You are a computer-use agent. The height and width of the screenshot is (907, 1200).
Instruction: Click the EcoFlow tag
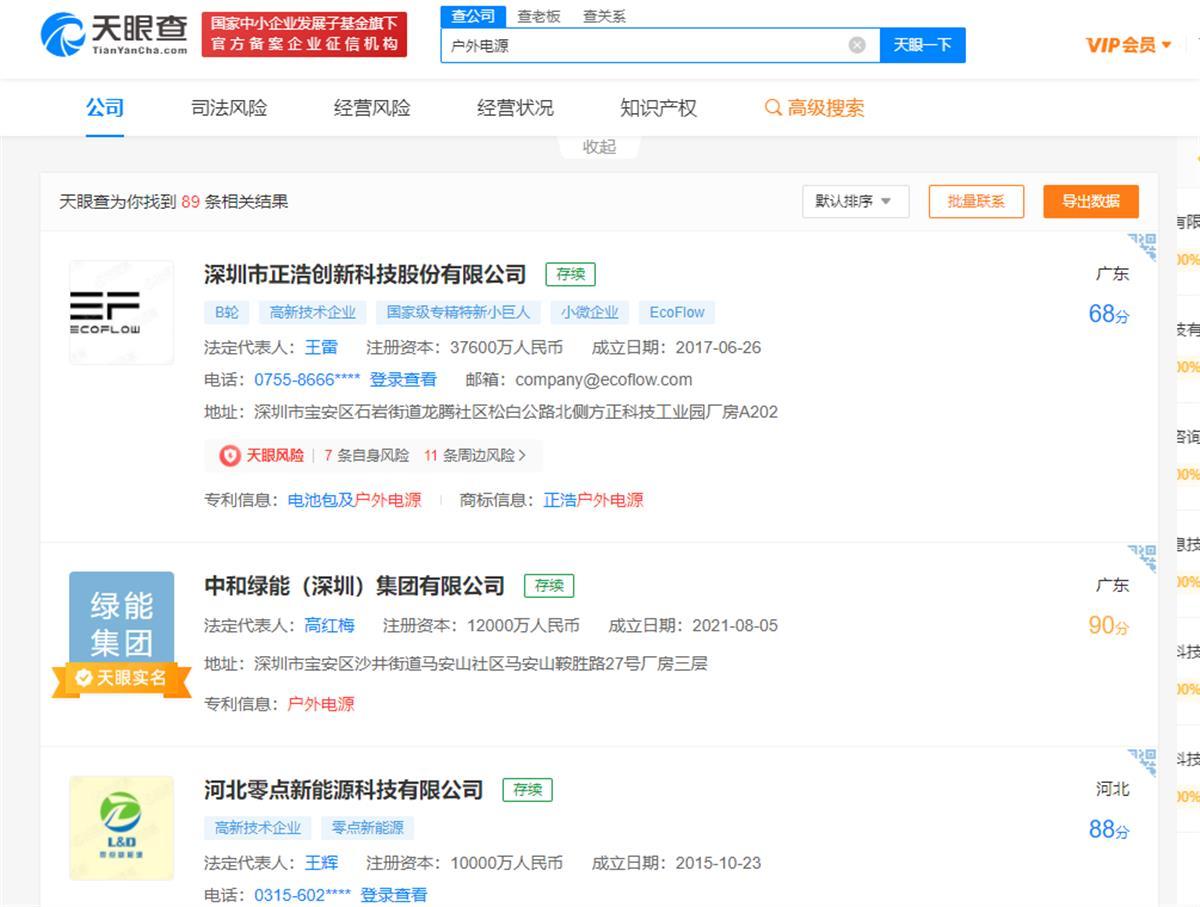tap(677, 312)
